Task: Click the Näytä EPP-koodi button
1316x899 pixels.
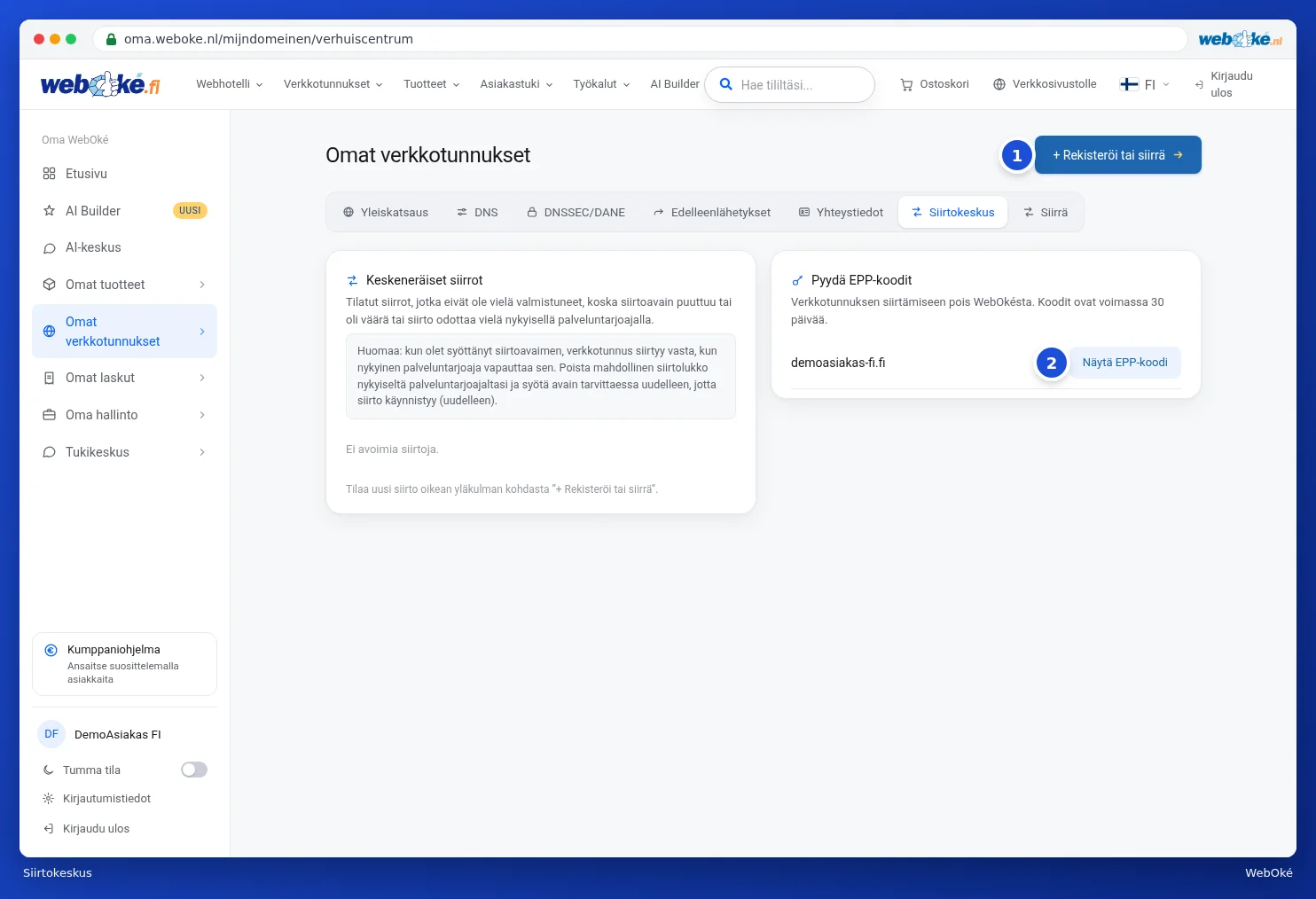Action: click(x=1124, y=363)
